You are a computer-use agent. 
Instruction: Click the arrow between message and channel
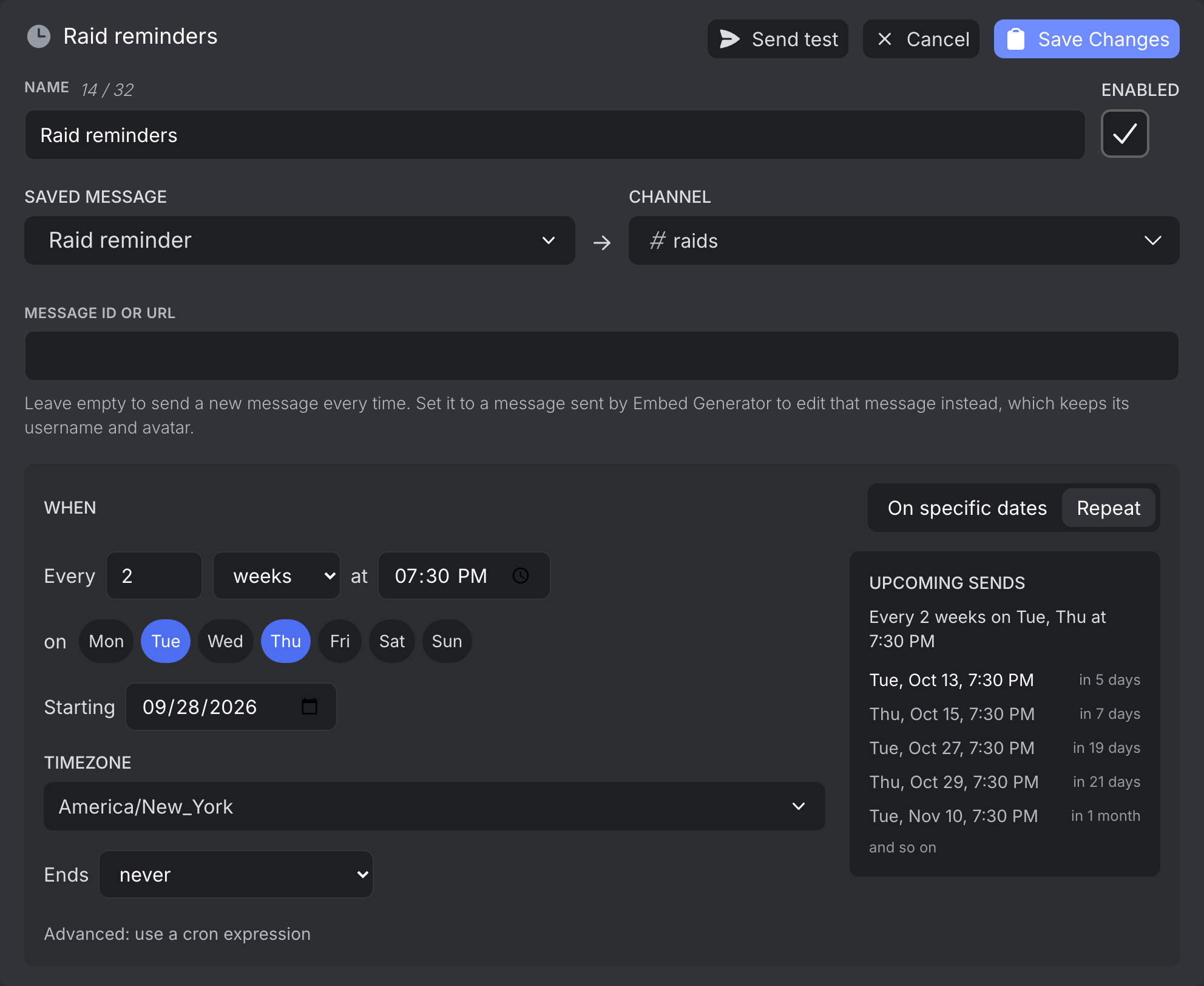pyautogui.click(x=602, y=243)
